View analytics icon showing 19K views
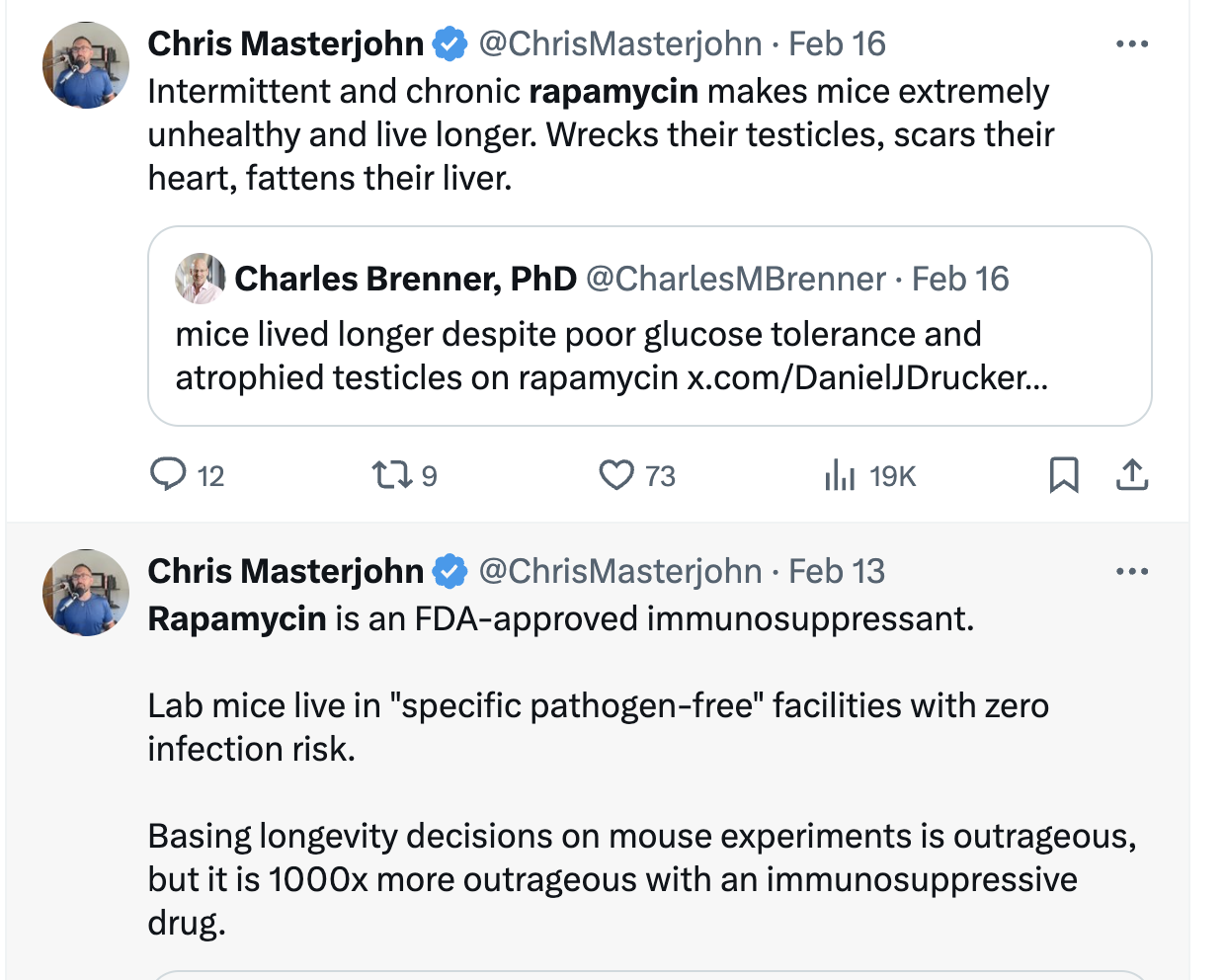 click(x=840, y=475)
